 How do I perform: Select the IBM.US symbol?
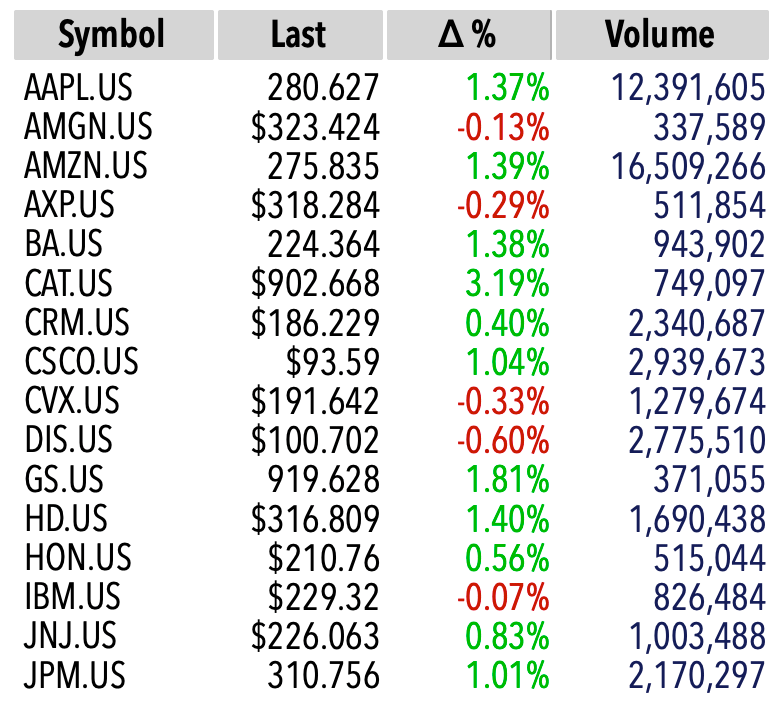pos(73,597)
